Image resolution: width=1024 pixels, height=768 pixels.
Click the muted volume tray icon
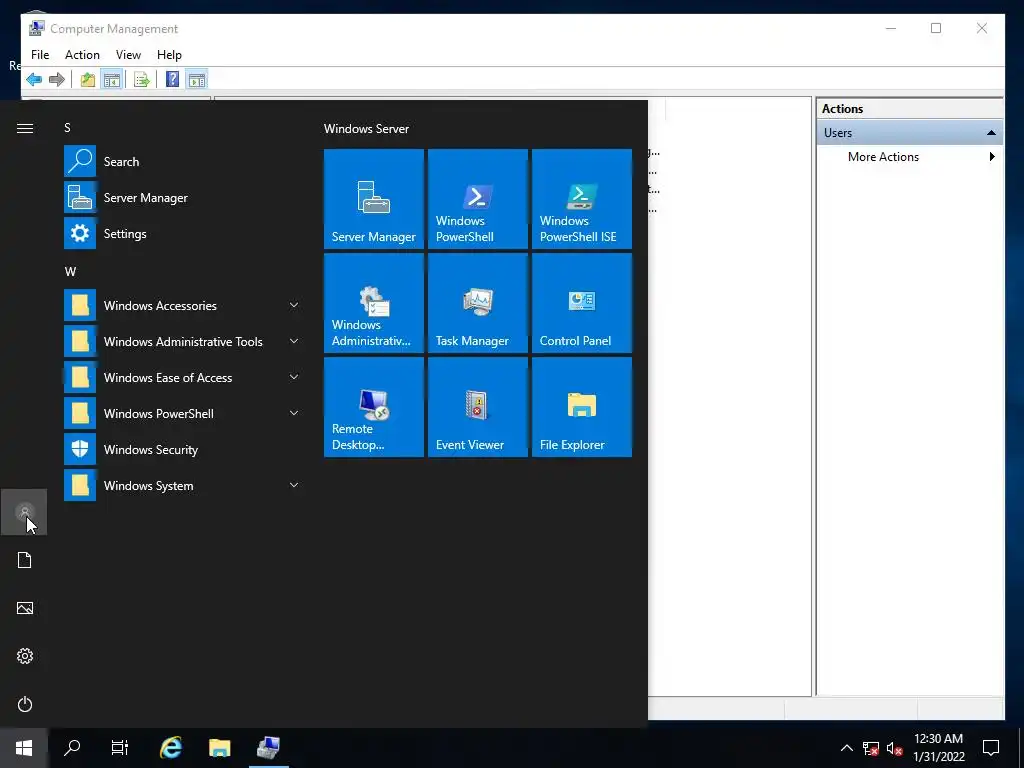[x=894, y=748]
